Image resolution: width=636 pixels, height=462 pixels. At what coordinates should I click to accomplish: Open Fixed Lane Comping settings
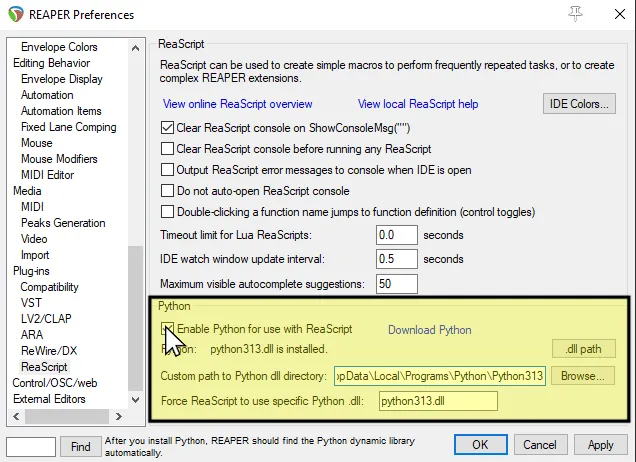69,127
